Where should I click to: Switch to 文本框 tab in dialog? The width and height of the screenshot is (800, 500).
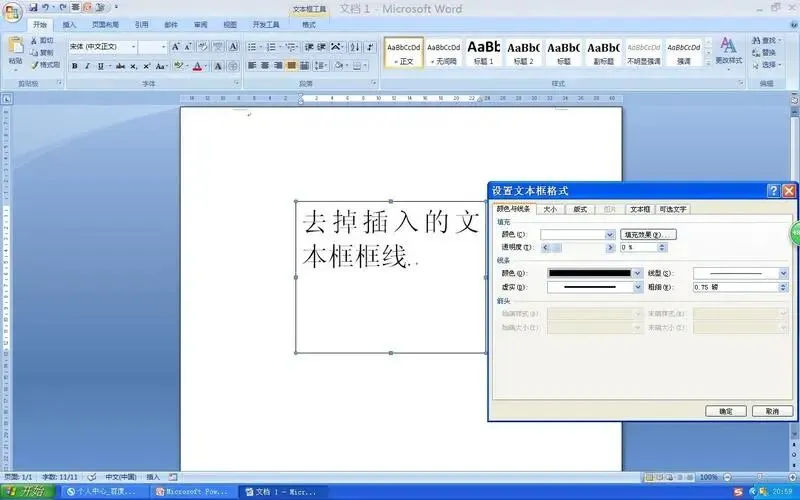639,209
